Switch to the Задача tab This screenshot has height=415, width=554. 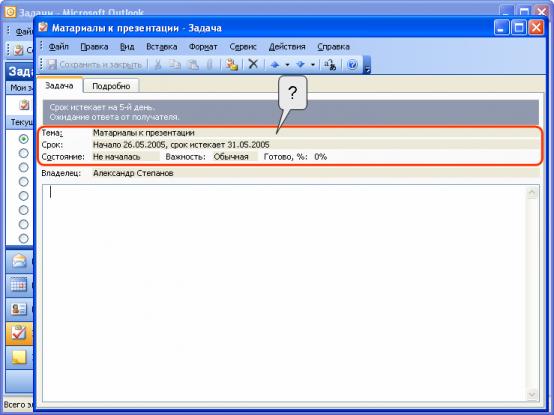click(x=59, y=85)
